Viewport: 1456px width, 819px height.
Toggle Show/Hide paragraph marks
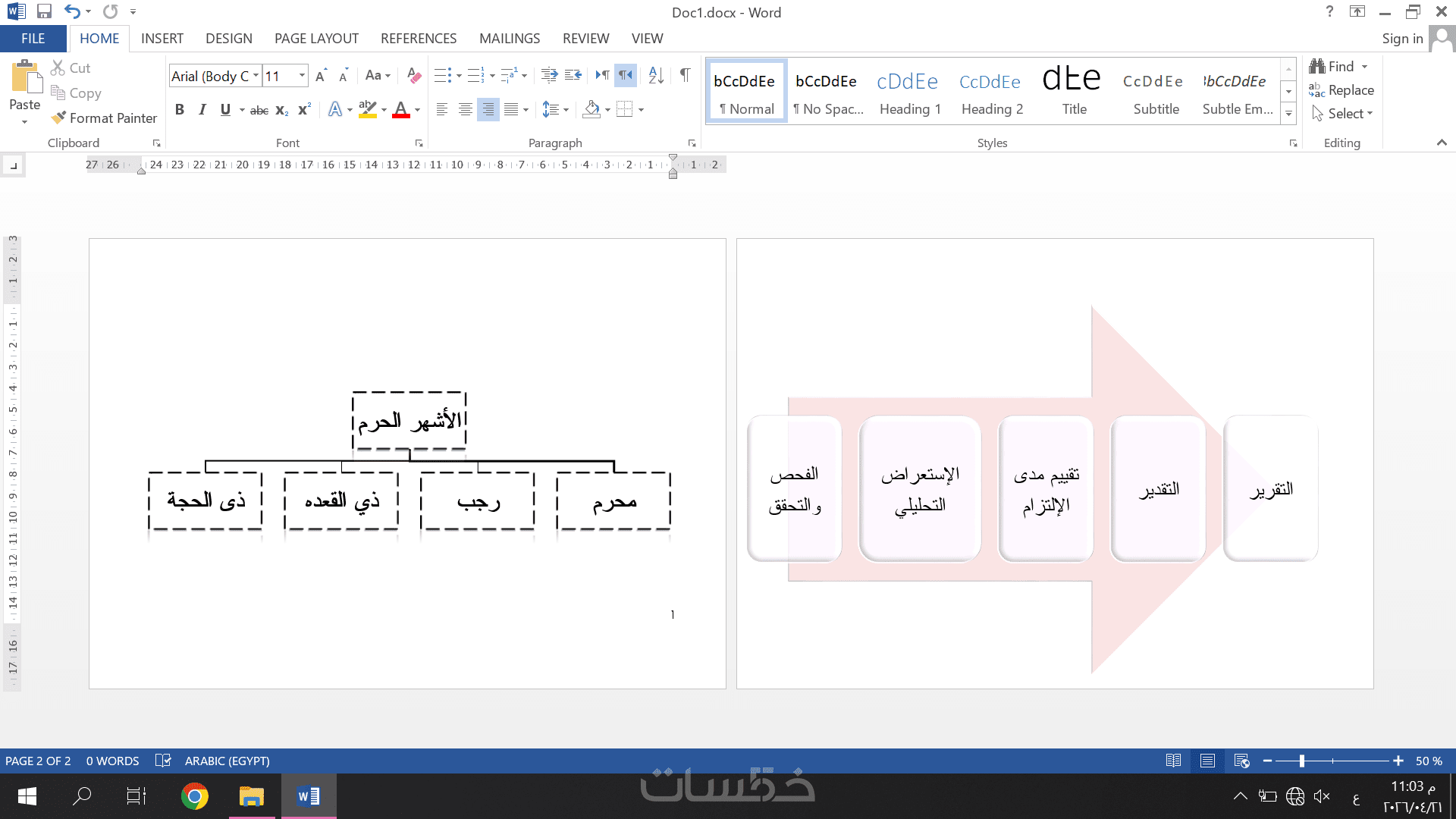[x=685, y=75]
